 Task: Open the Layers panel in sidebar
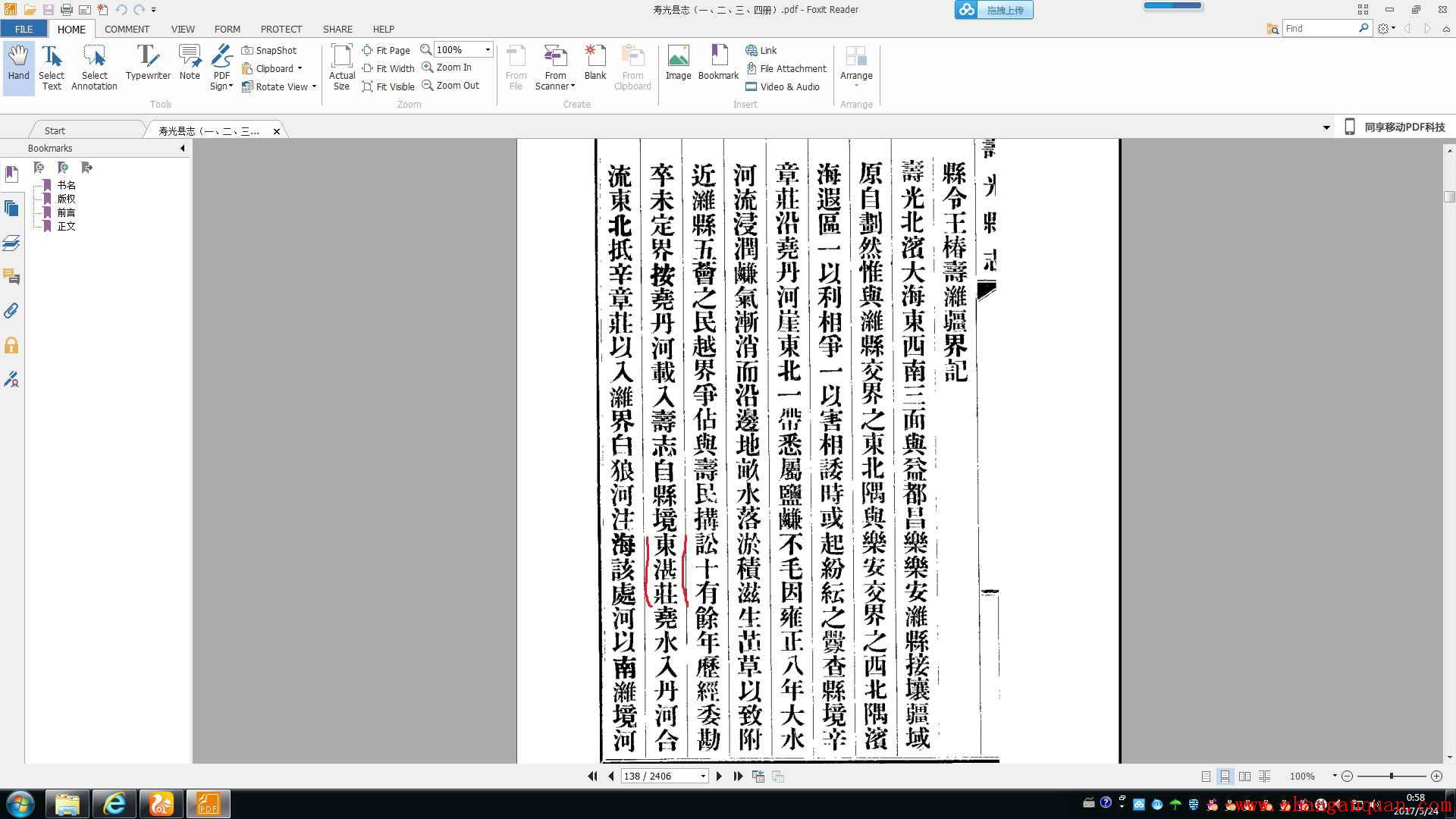11,243
